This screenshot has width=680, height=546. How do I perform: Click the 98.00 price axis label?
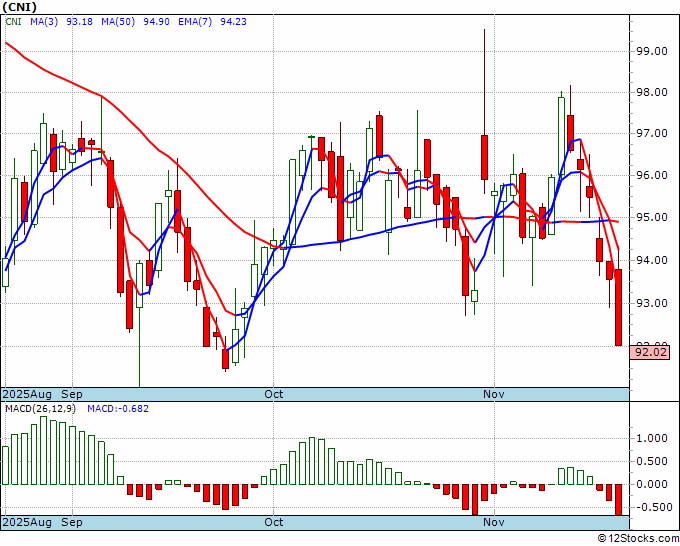[651, 92]
